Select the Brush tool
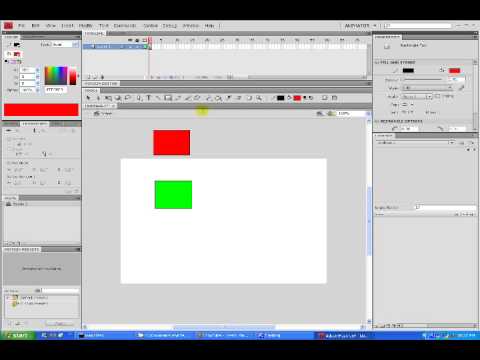 (188, 98)
